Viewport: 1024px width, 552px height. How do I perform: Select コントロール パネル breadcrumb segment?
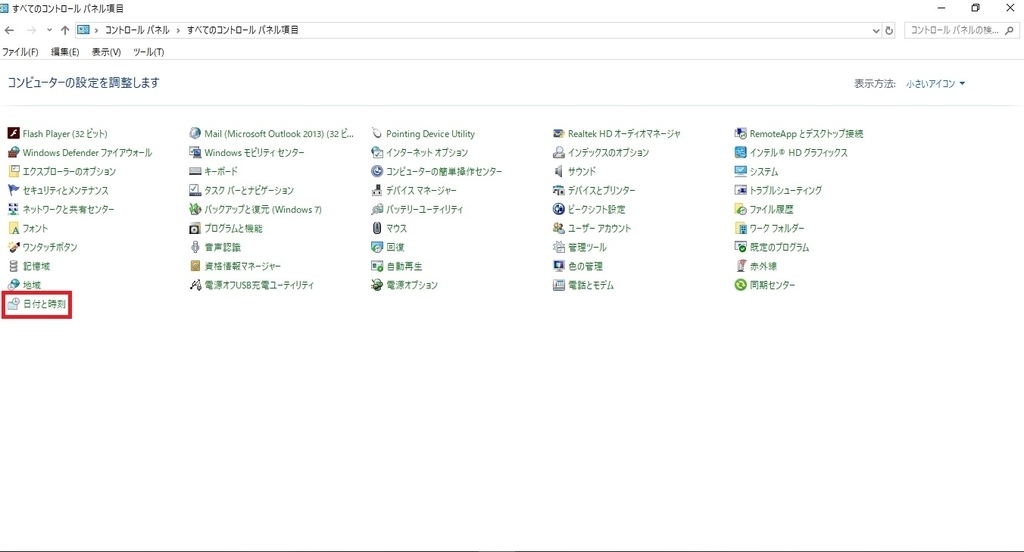pos(137,30)
